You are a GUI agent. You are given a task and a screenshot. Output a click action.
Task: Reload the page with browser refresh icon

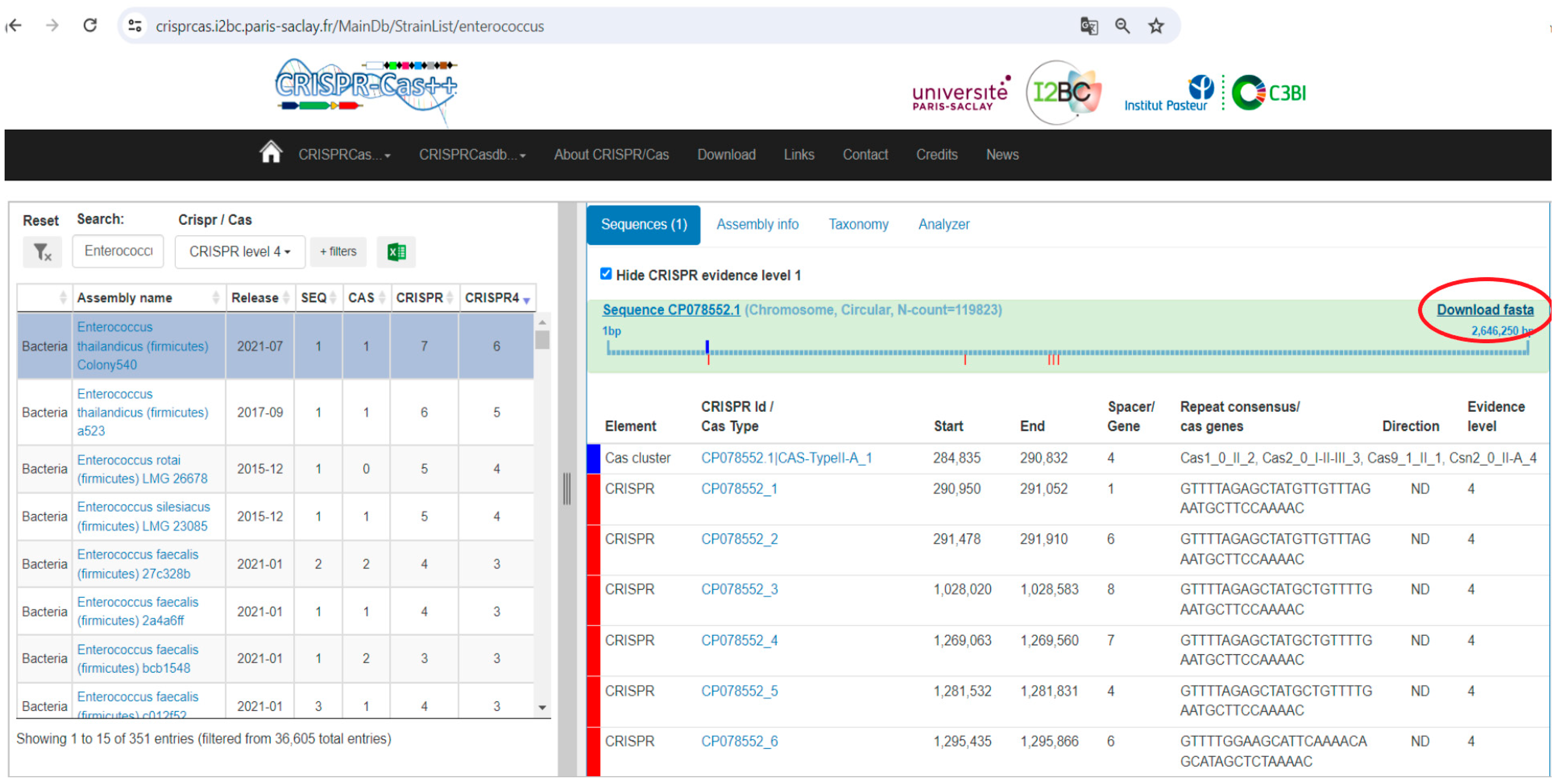[90, 26]
